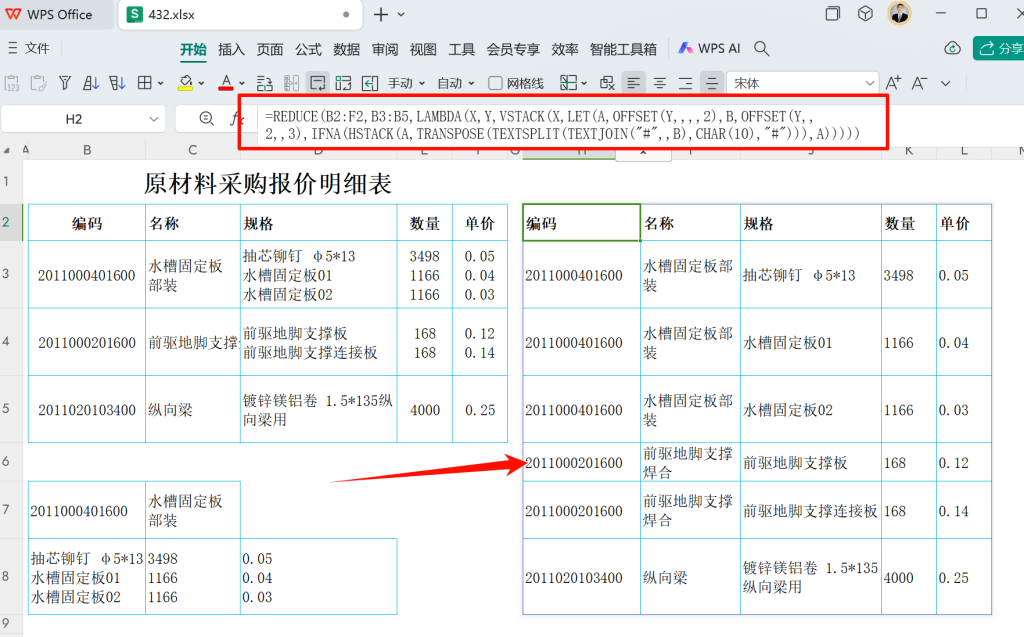The width and height of the screenshot is (1024, 637).
Task: Click the cube app center icon
Action: pos(865,14)
